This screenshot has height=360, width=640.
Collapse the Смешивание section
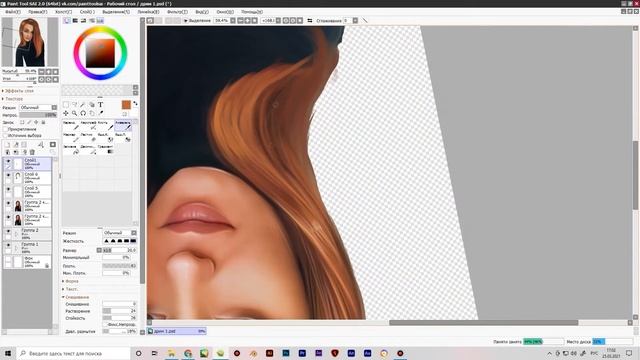pyautogui.click(x=76, y=297)
